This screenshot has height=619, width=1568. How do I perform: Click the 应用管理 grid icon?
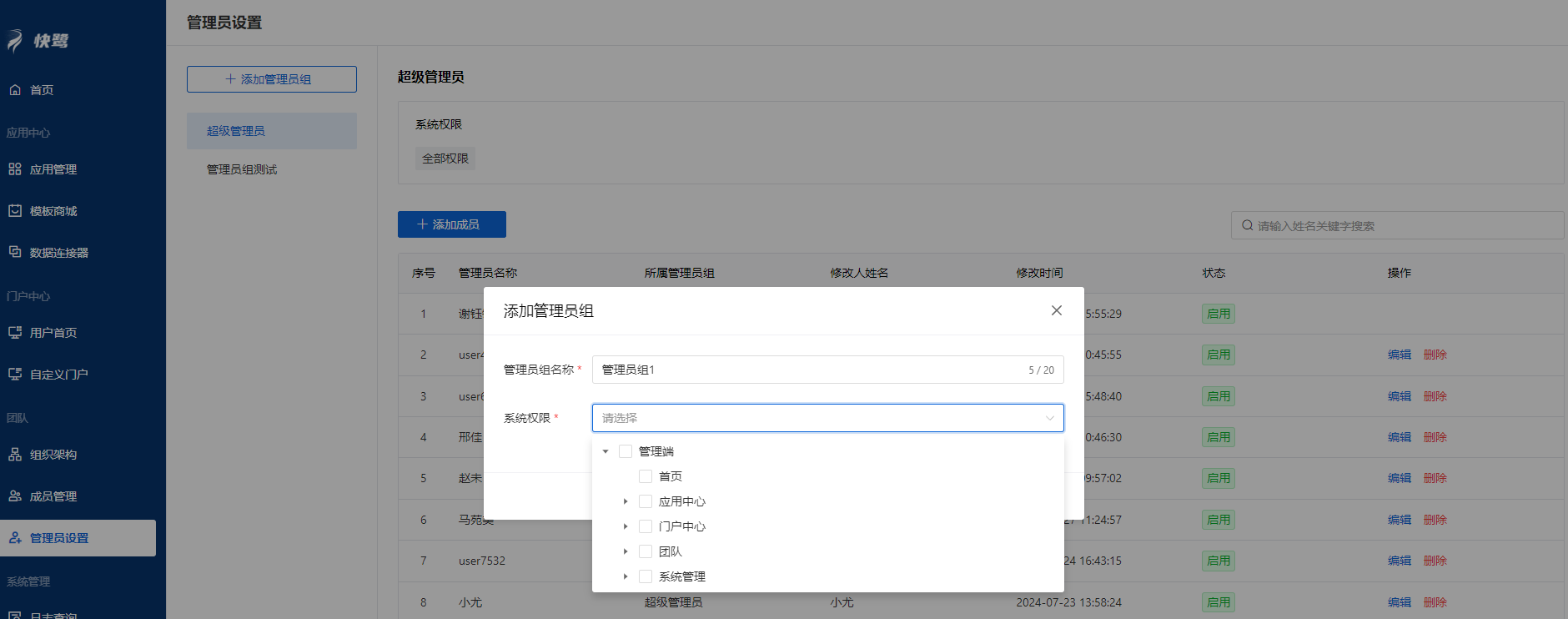15,169
